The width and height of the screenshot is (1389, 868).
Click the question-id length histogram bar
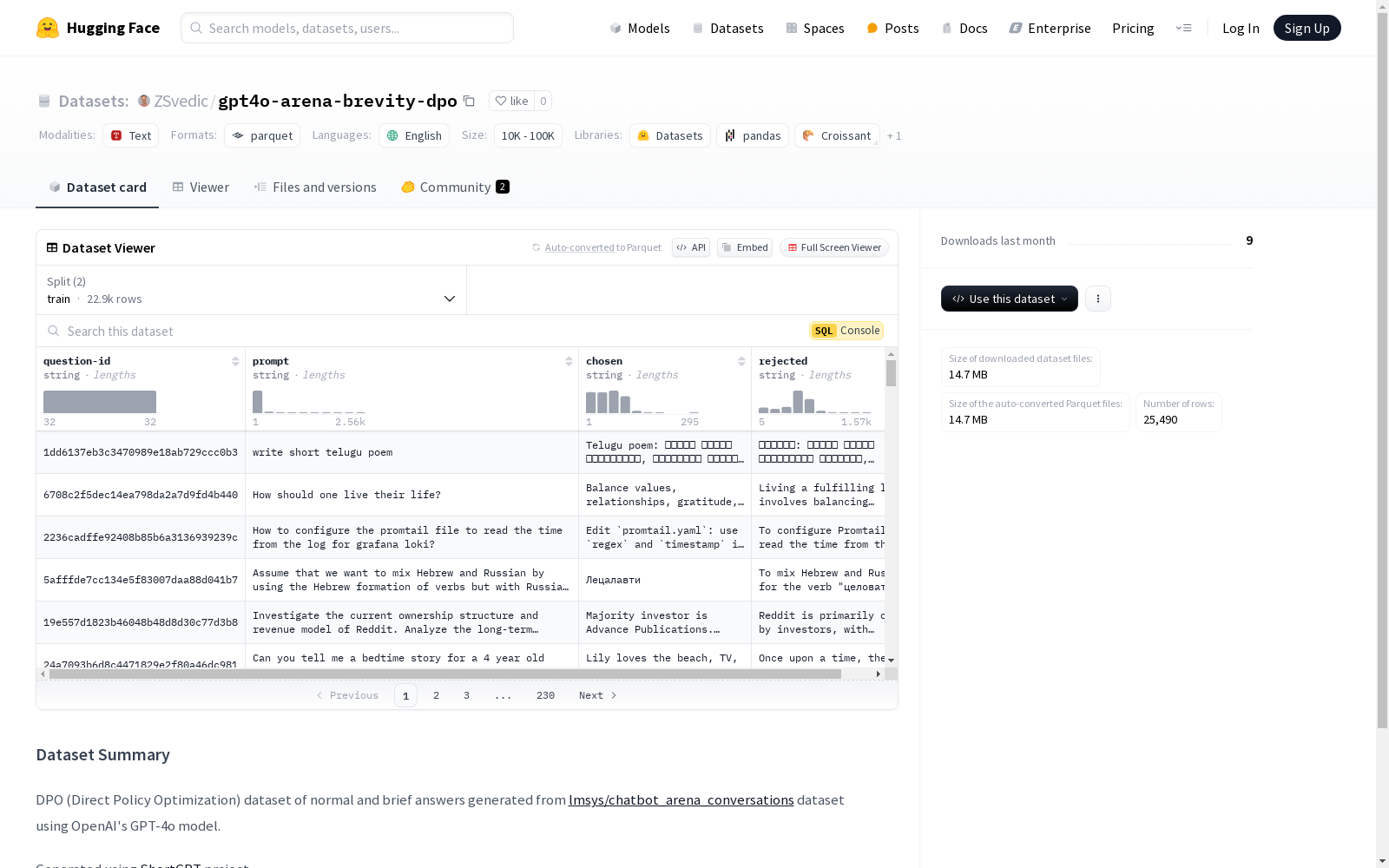[x=100, y=402]
